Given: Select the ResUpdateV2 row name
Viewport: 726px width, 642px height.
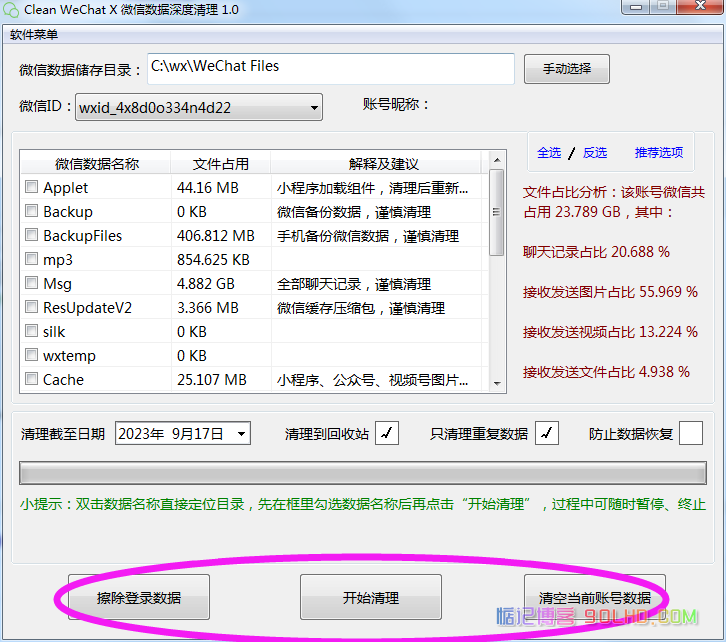Looking at the screenshot, I should (88, 307).
